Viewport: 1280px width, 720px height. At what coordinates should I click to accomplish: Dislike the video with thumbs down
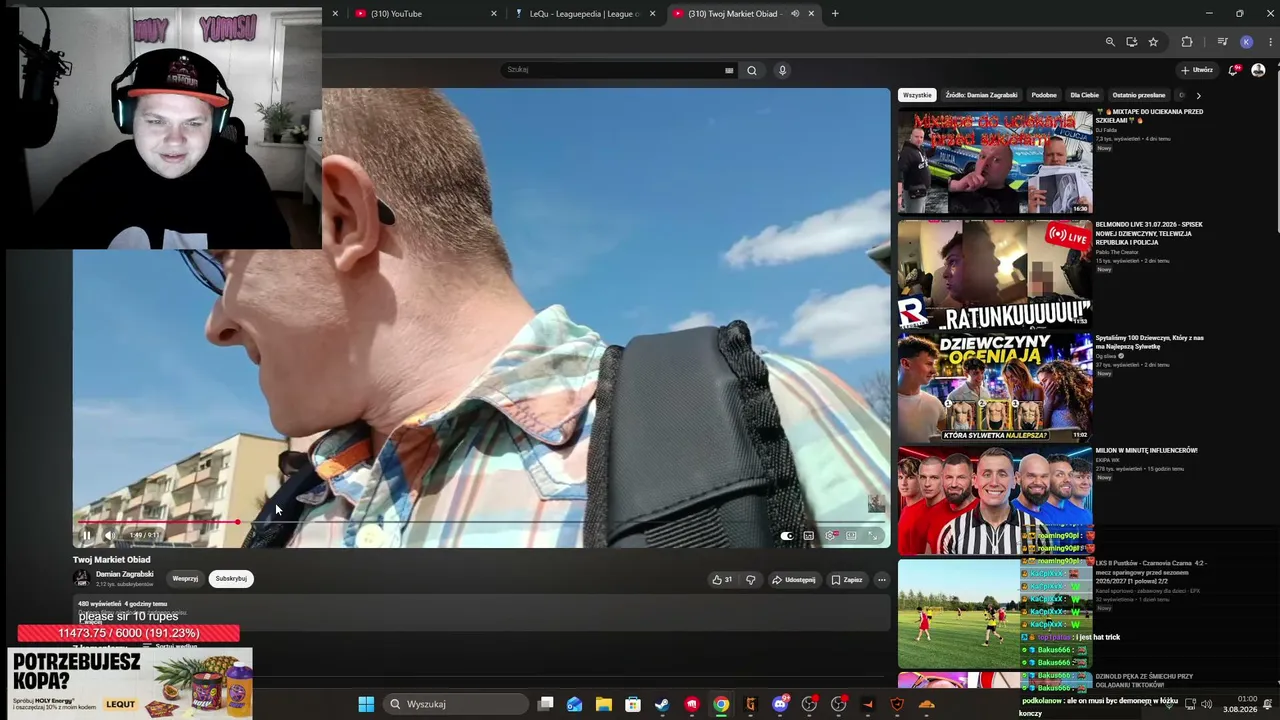[751, 580]
